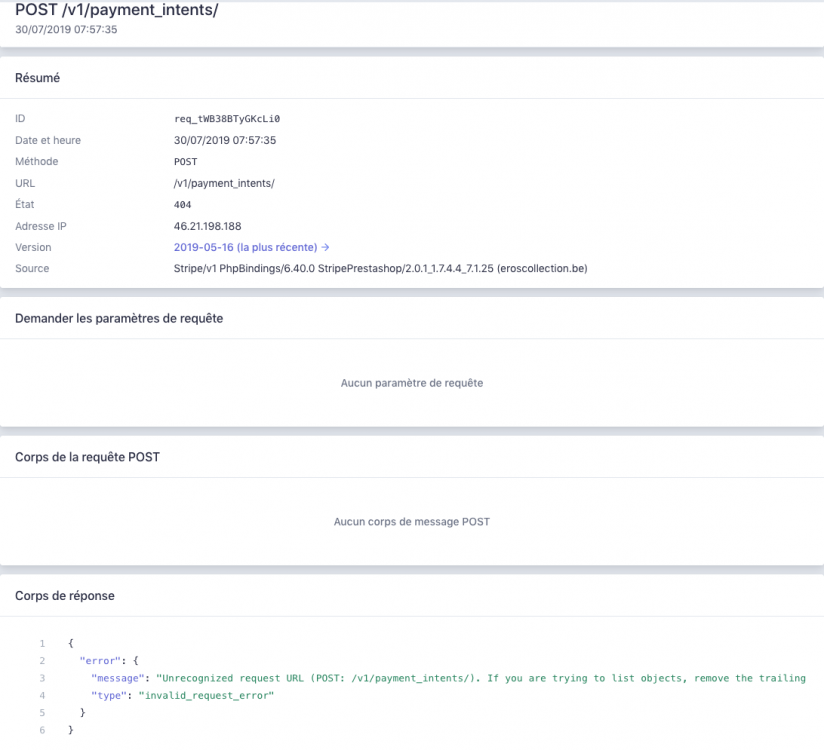
Task: Click the page title 'POST /v1/payment_intents/'
Action: click(115, 9)
